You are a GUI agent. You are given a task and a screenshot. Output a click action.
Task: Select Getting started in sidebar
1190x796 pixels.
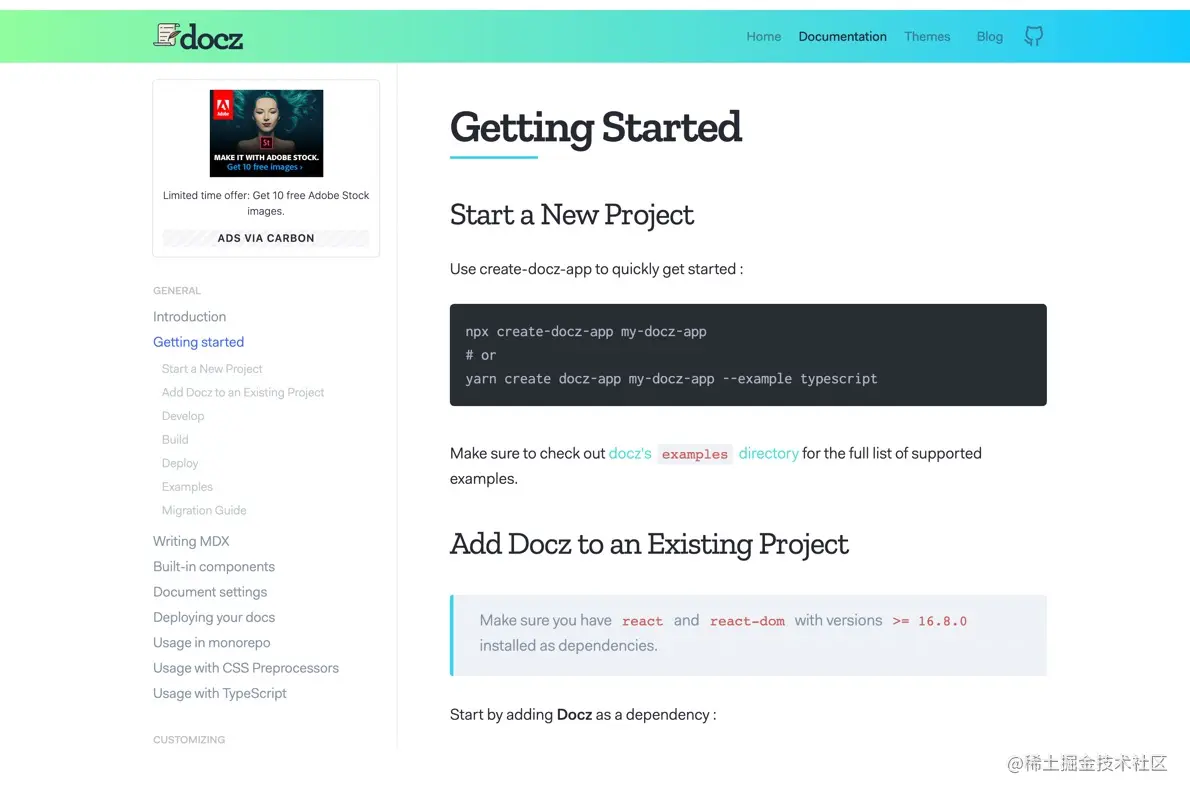198,342
